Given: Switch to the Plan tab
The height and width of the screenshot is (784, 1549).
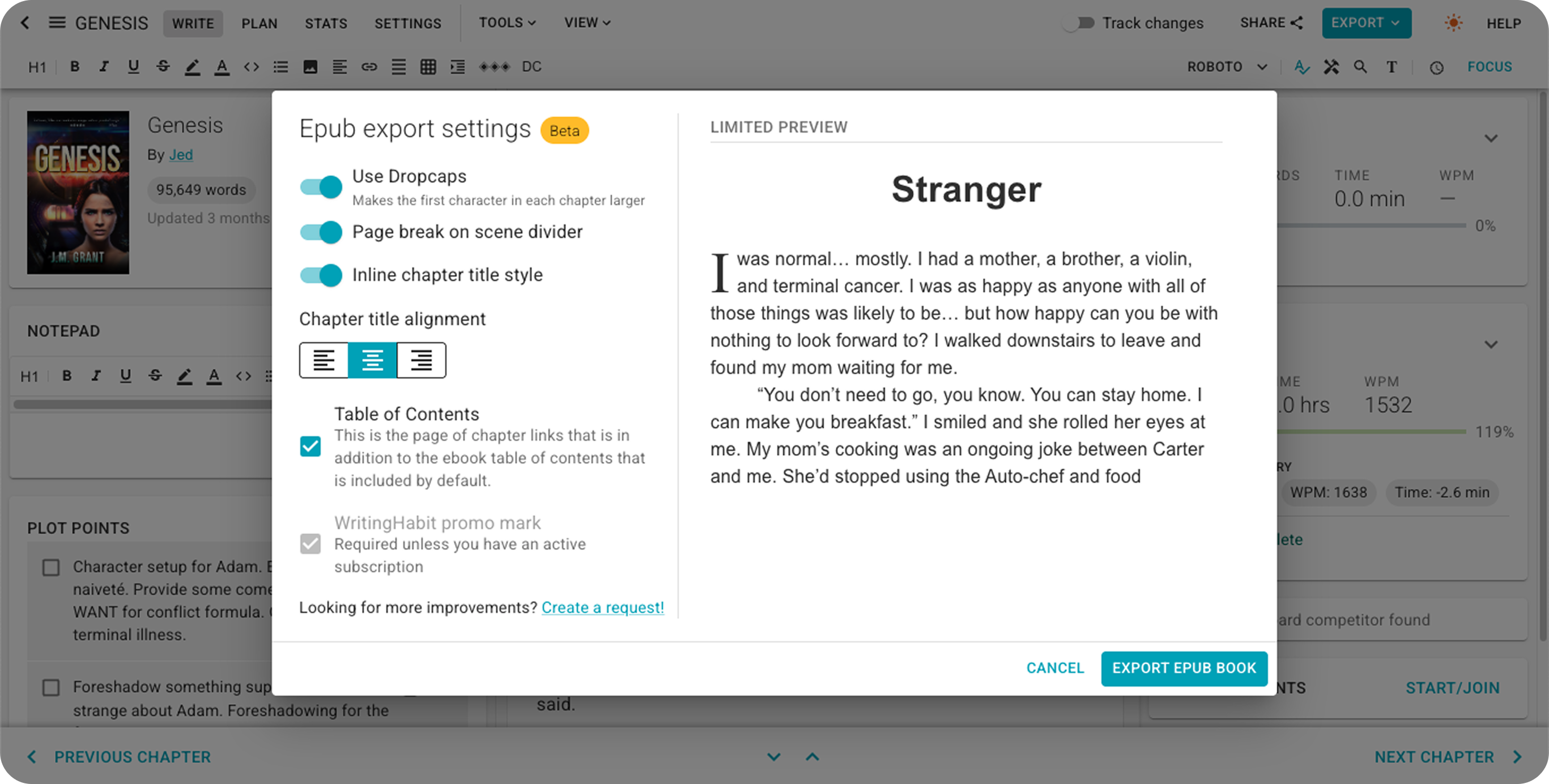Looking at the screenshot, I should pos(259,23).
